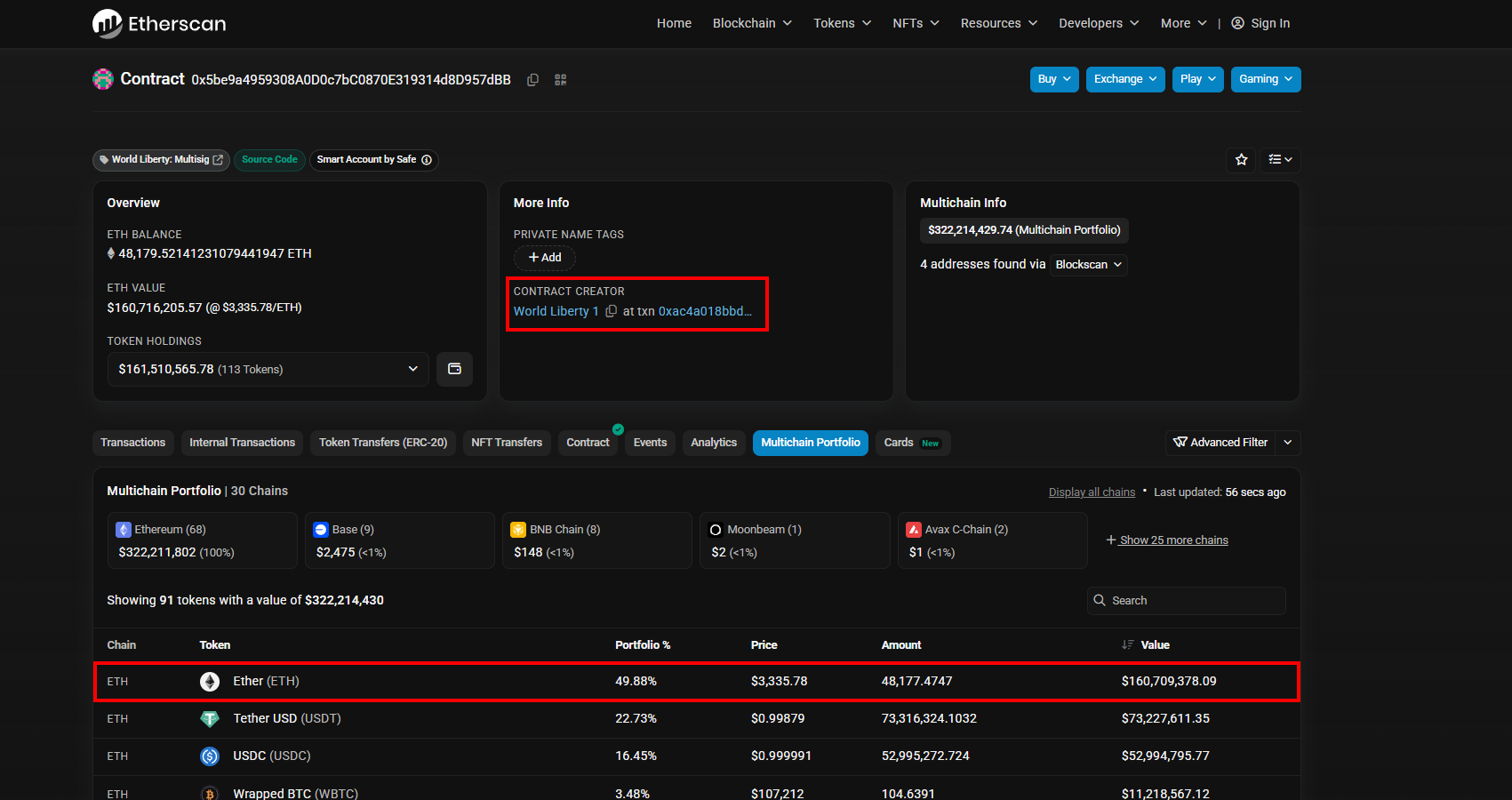Image resolution: width=1512 pixels, height=800 pixels.
Task: Click the Multichain Portfolio value badge
Action: click(x=1024, y=230)
